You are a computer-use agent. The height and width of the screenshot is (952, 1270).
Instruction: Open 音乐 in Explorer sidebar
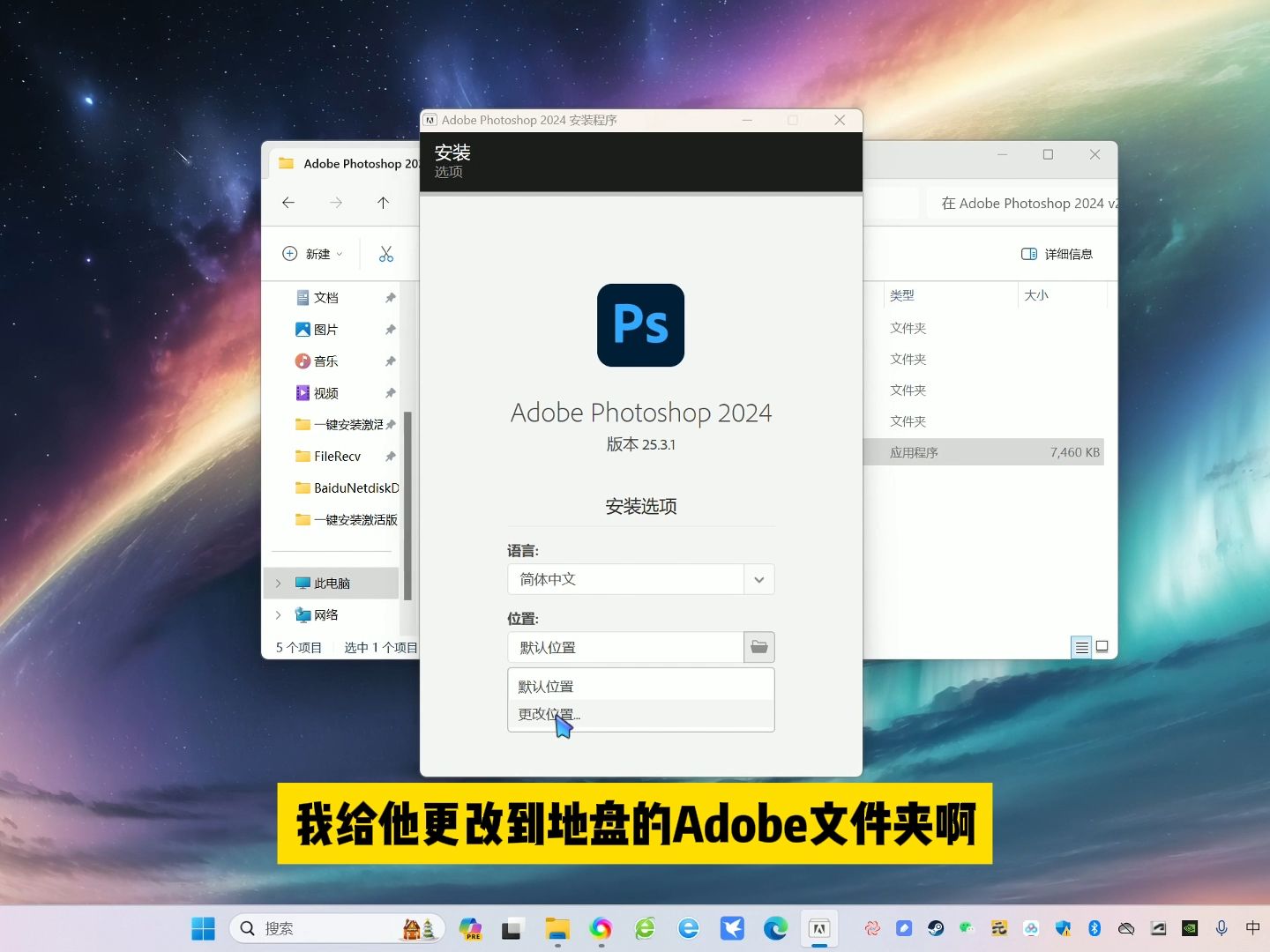pyautogui.click(x=326, y=361)
